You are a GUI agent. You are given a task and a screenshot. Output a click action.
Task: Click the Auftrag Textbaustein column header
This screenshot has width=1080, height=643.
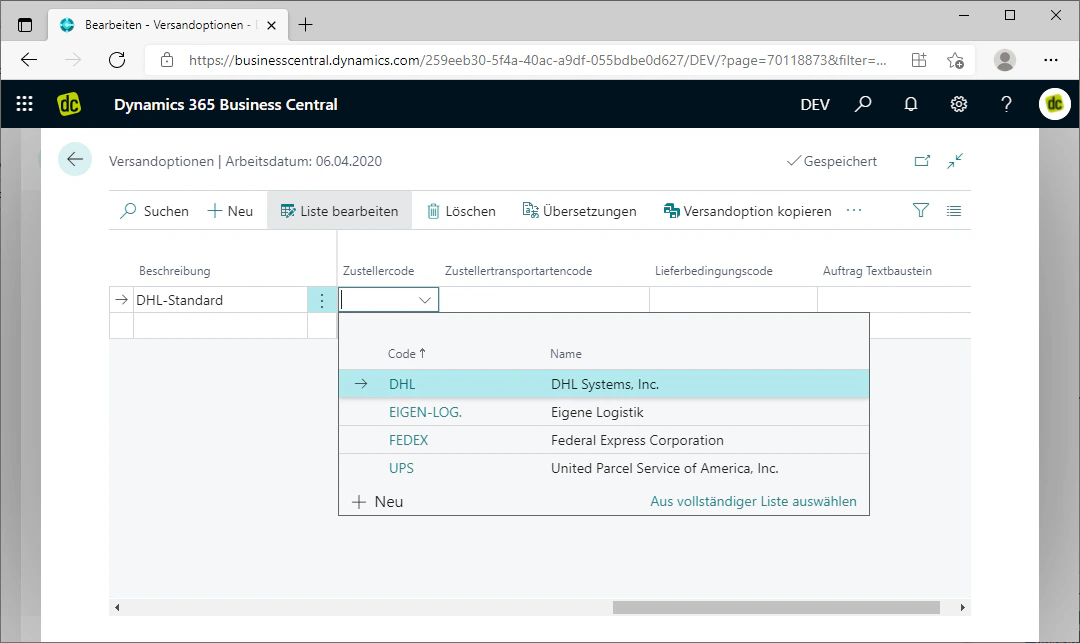877,271
